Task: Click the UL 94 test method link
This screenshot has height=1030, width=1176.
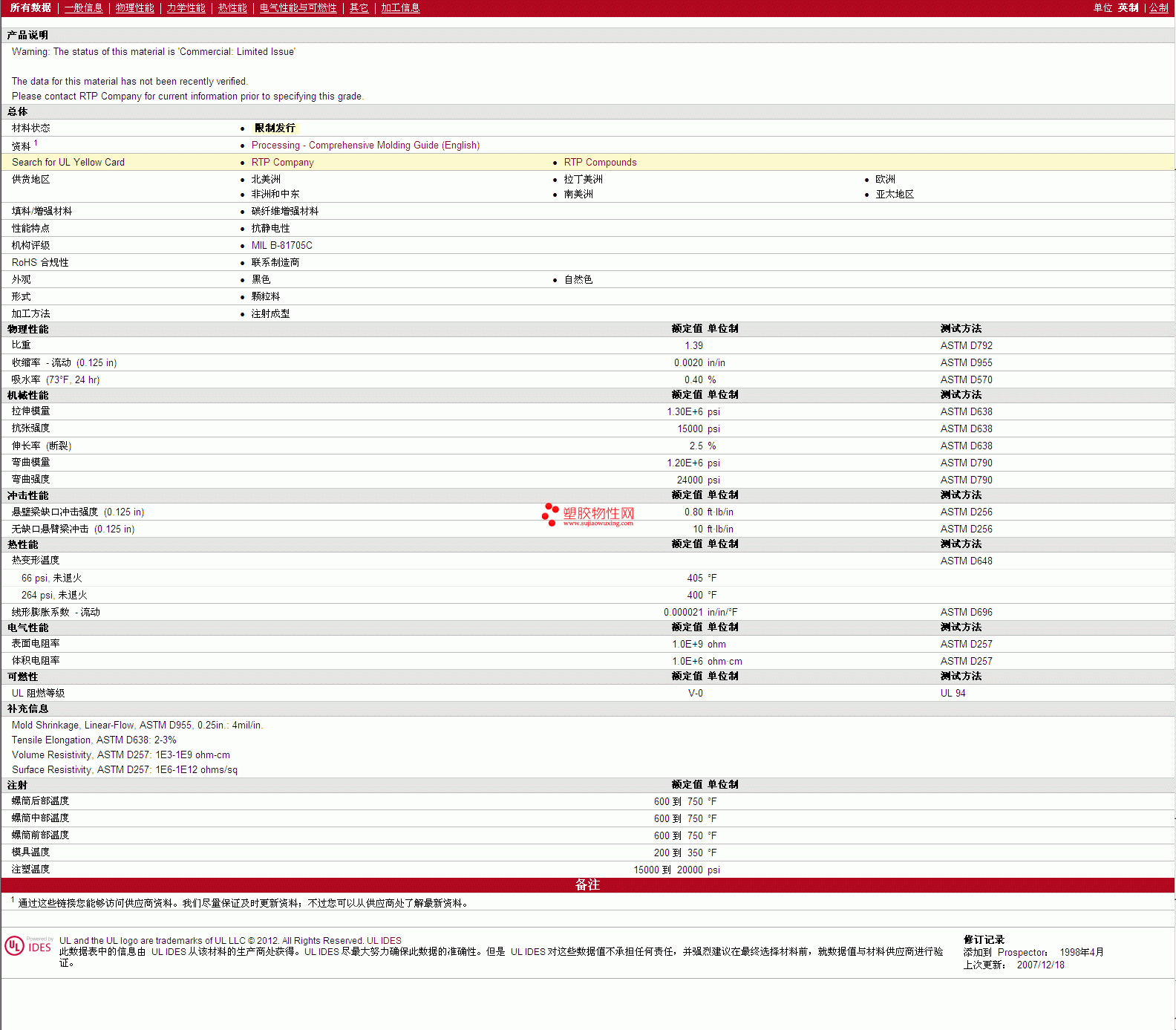Action: [x=953, y=694]
